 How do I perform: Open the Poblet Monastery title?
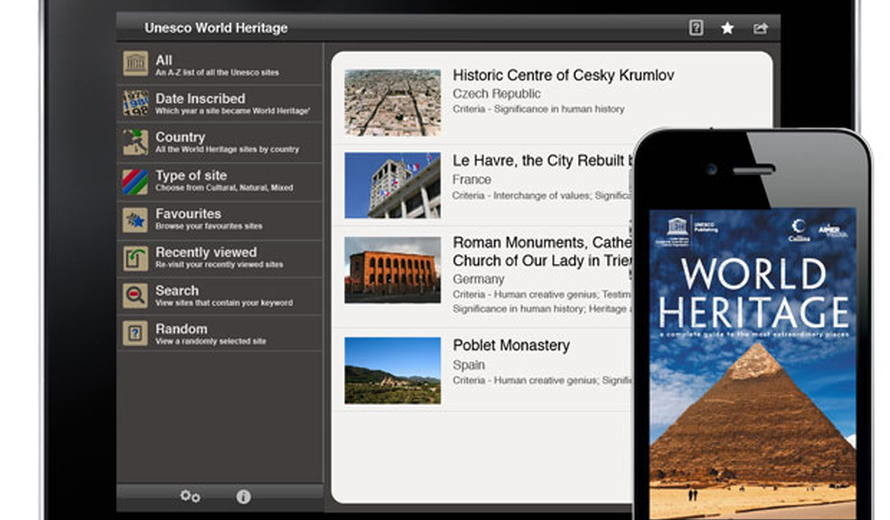click(x=511, y=345)
